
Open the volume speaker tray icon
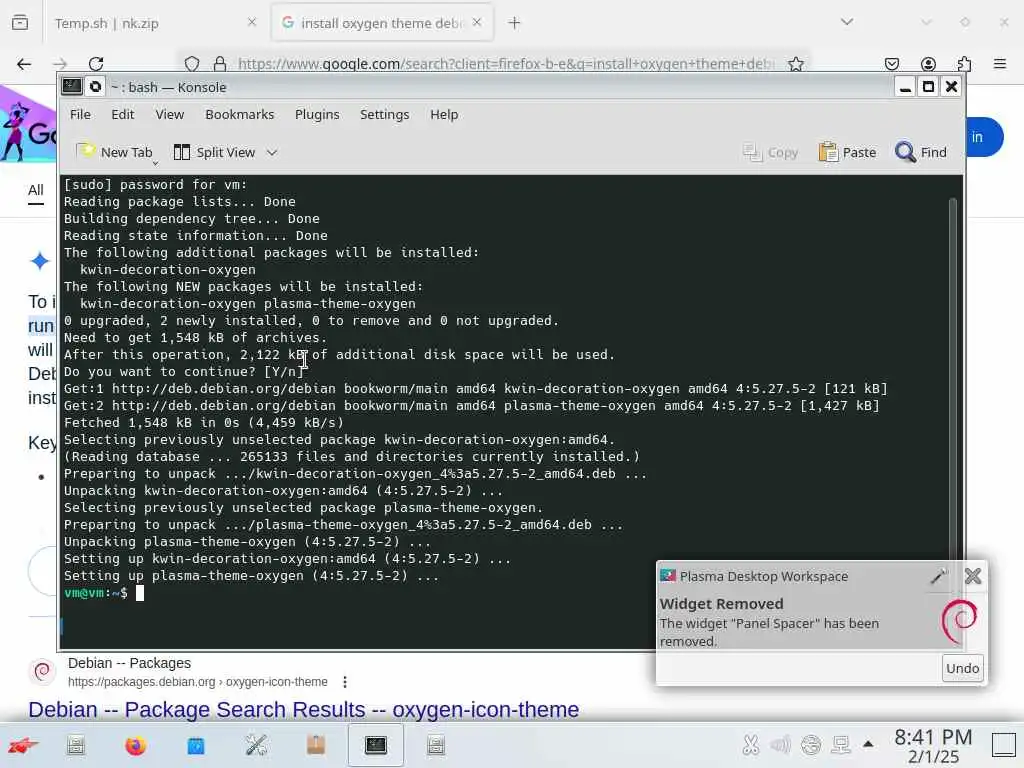click(x=780, y=745)
